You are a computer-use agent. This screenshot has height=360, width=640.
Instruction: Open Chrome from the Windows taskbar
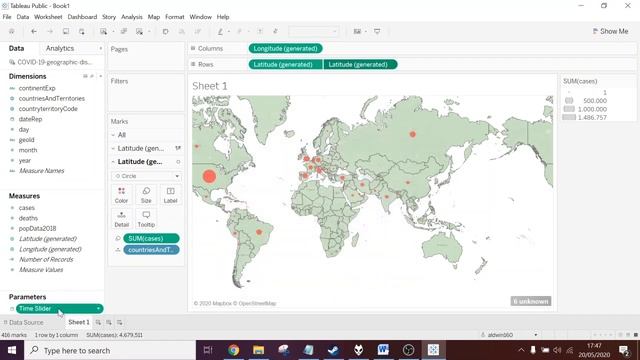(233, 350)
